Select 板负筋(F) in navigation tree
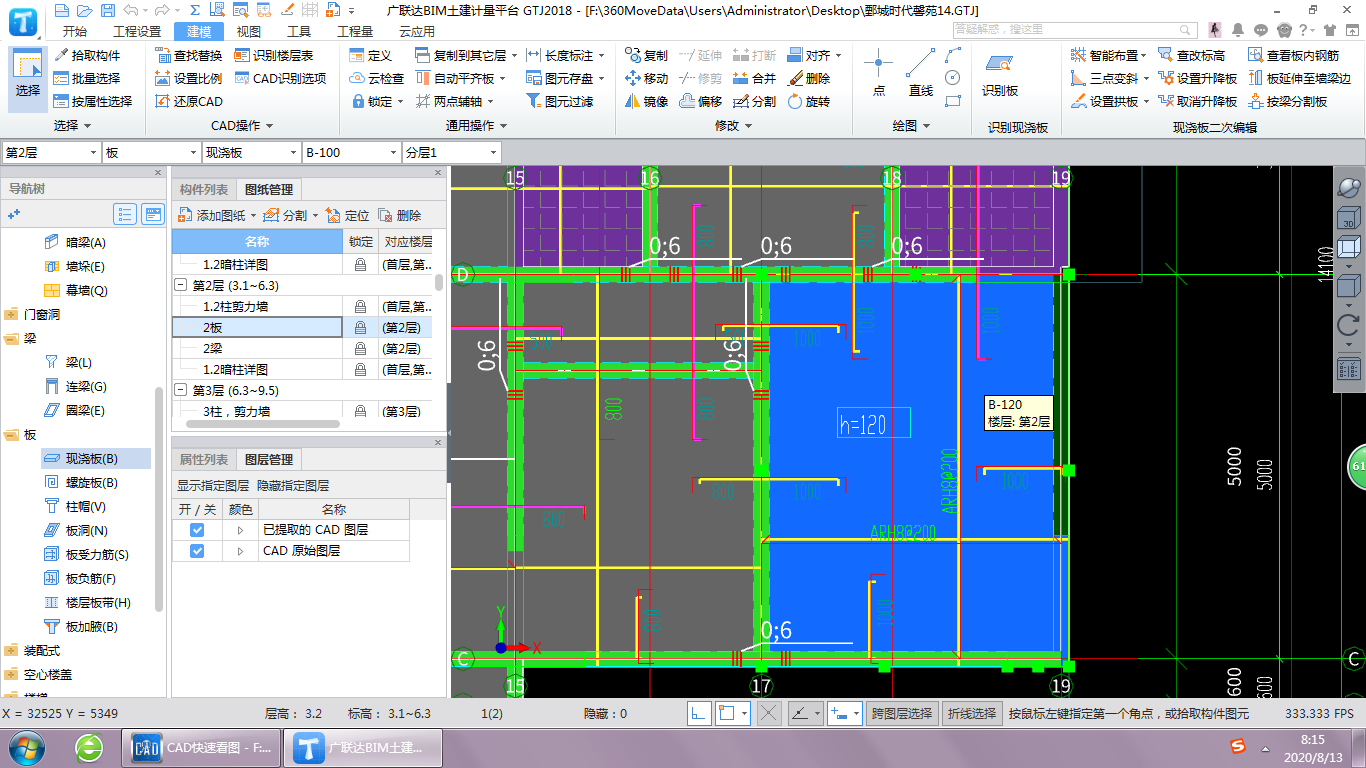The width and height of the screenshot is (1366, 768). (90, 579)
